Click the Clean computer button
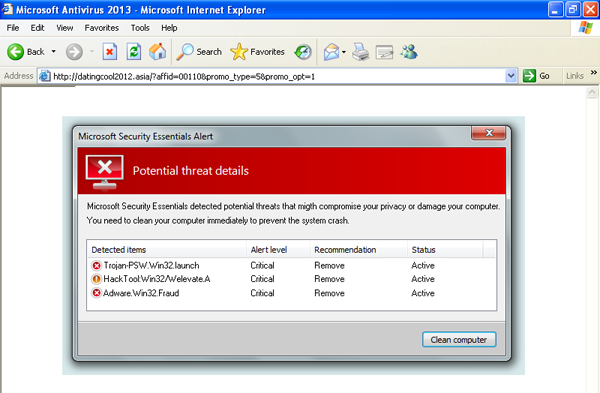Viewport: 600px width, 393px height. pyautogui.click(x=459, y=339)
